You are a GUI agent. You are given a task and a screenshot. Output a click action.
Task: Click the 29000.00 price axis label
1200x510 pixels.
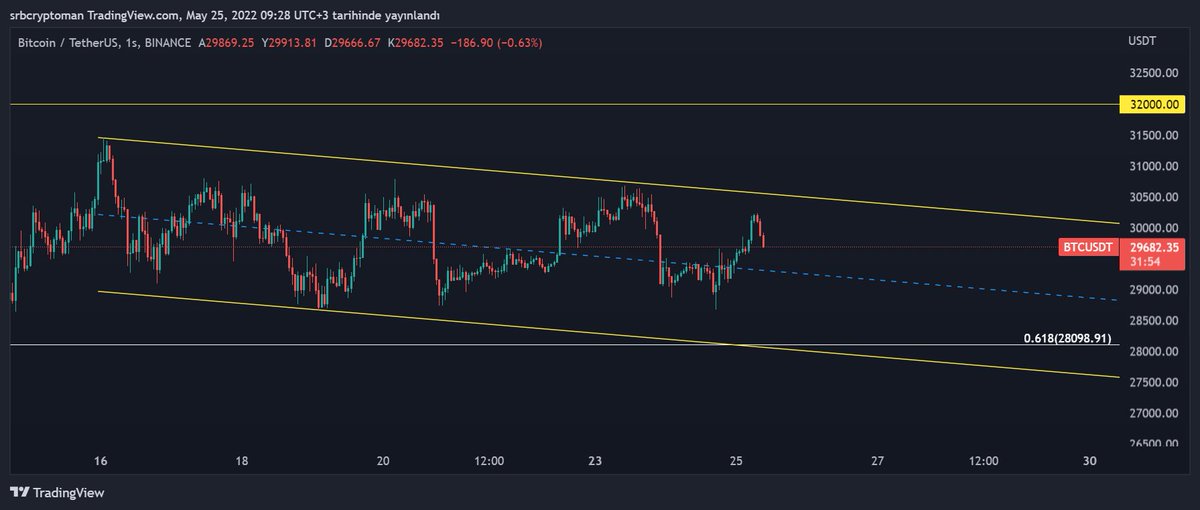1153,290
